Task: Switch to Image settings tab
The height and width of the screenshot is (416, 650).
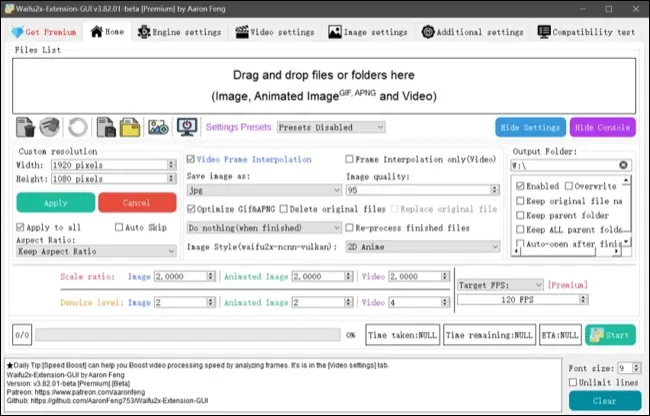Action: coord(368,32)
